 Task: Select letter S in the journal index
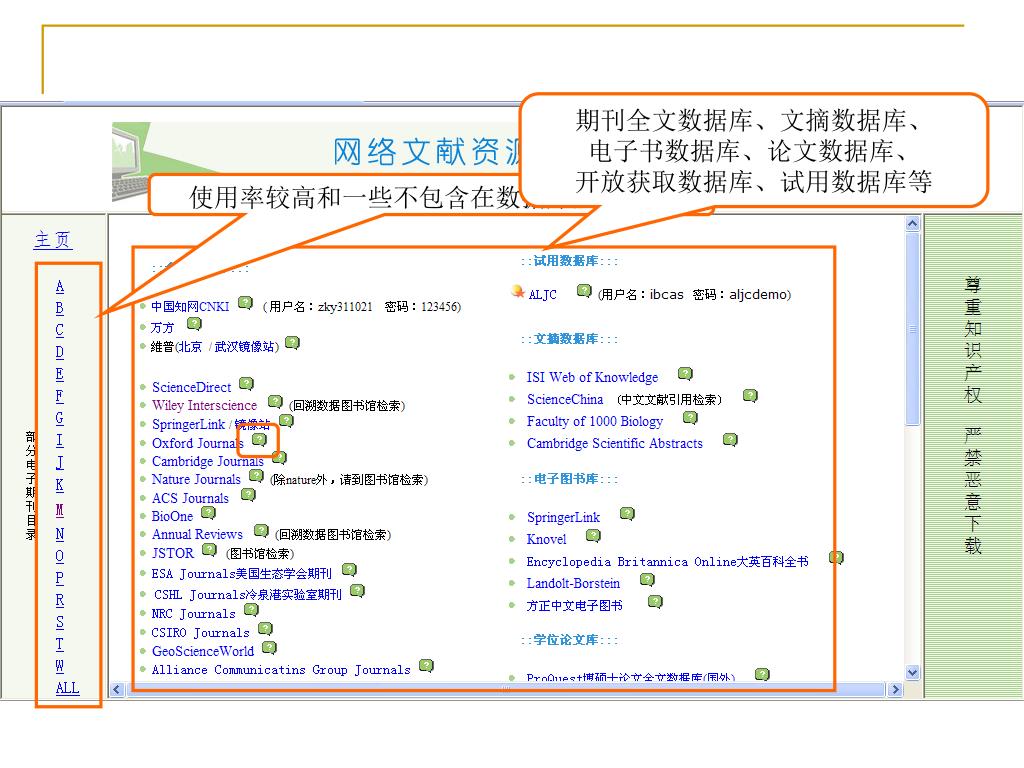click(59, 622)
